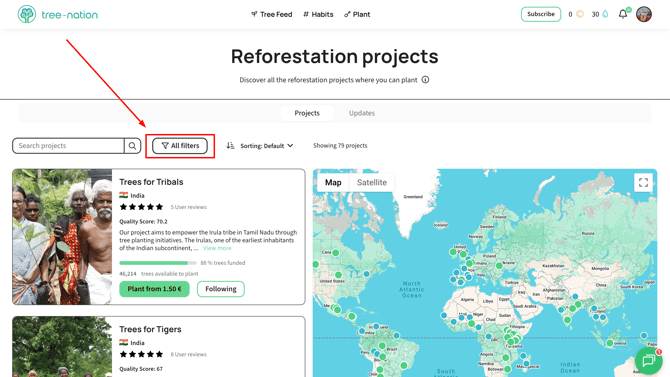Open the Tree Feed menu item
Viewport: 670px width, 377px height.
pyautogui.click(x=272, y=15)
